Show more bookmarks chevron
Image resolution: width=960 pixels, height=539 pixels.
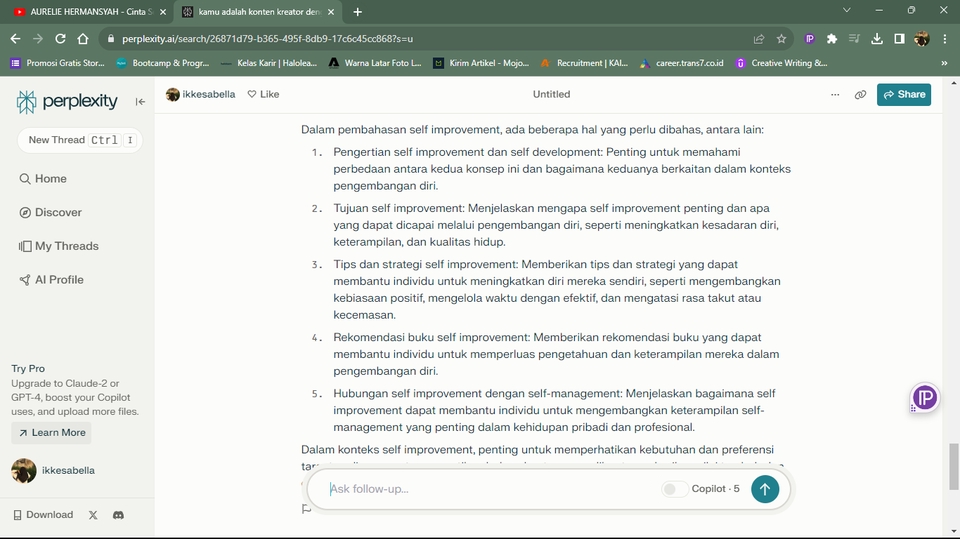click(x=944, y=63)
